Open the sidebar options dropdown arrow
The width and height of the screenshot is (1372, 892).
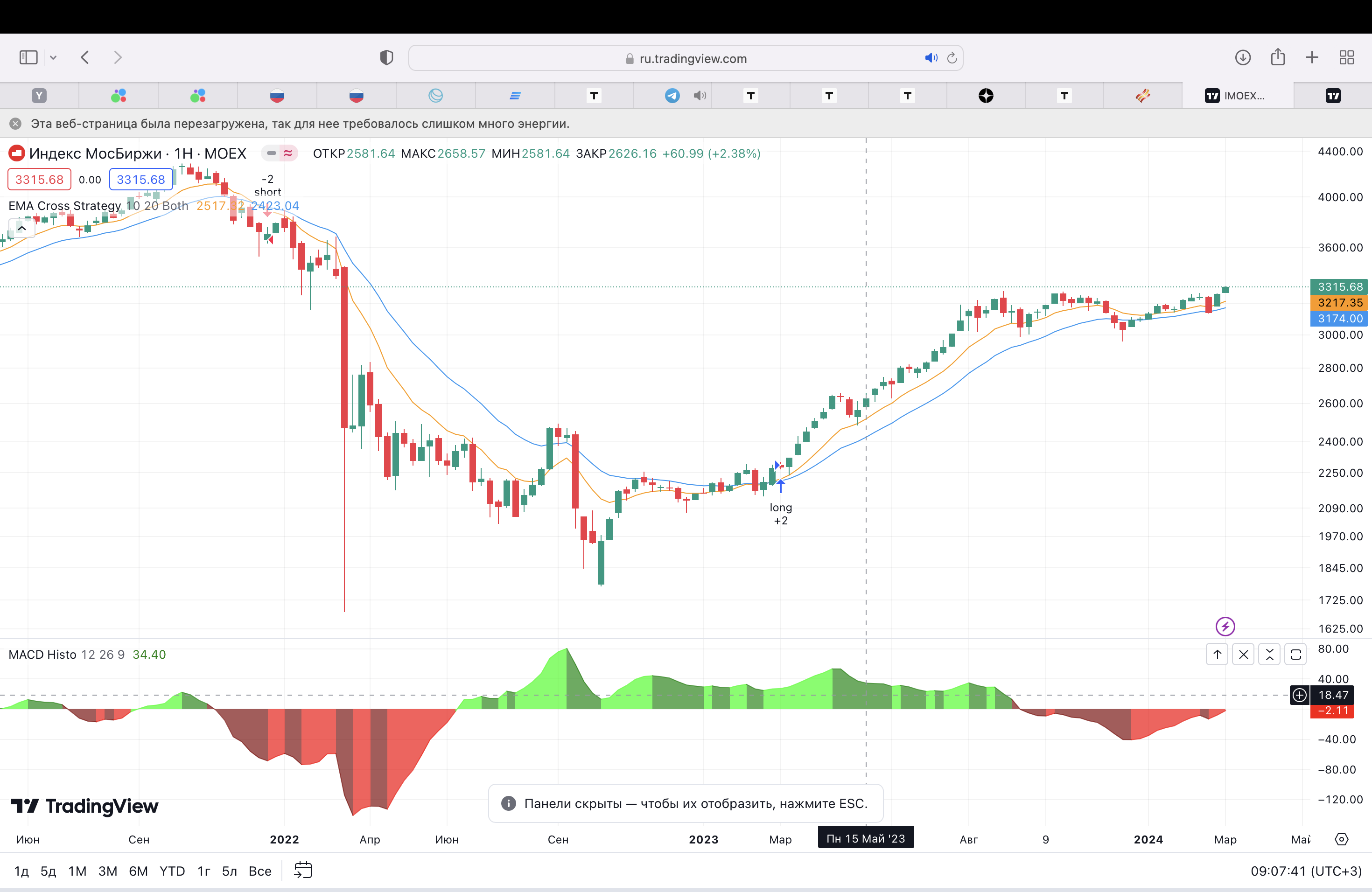point(53,57)
